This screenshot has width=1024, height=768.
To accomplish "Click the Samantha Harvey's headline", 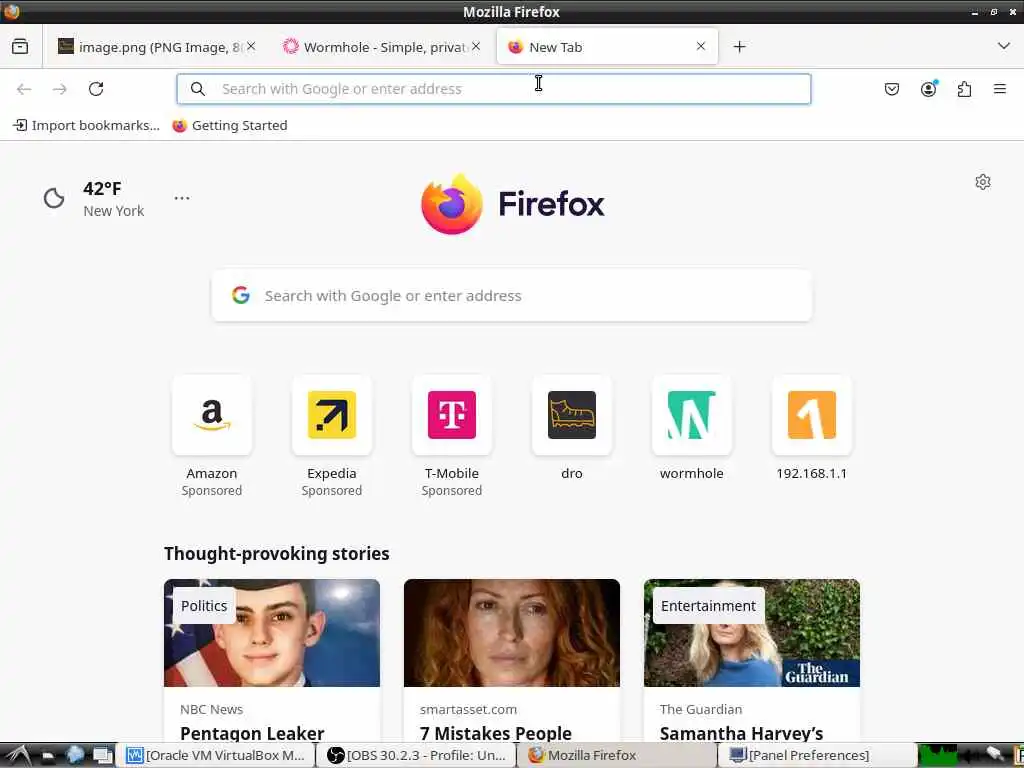I will click(x=741, y=733).
